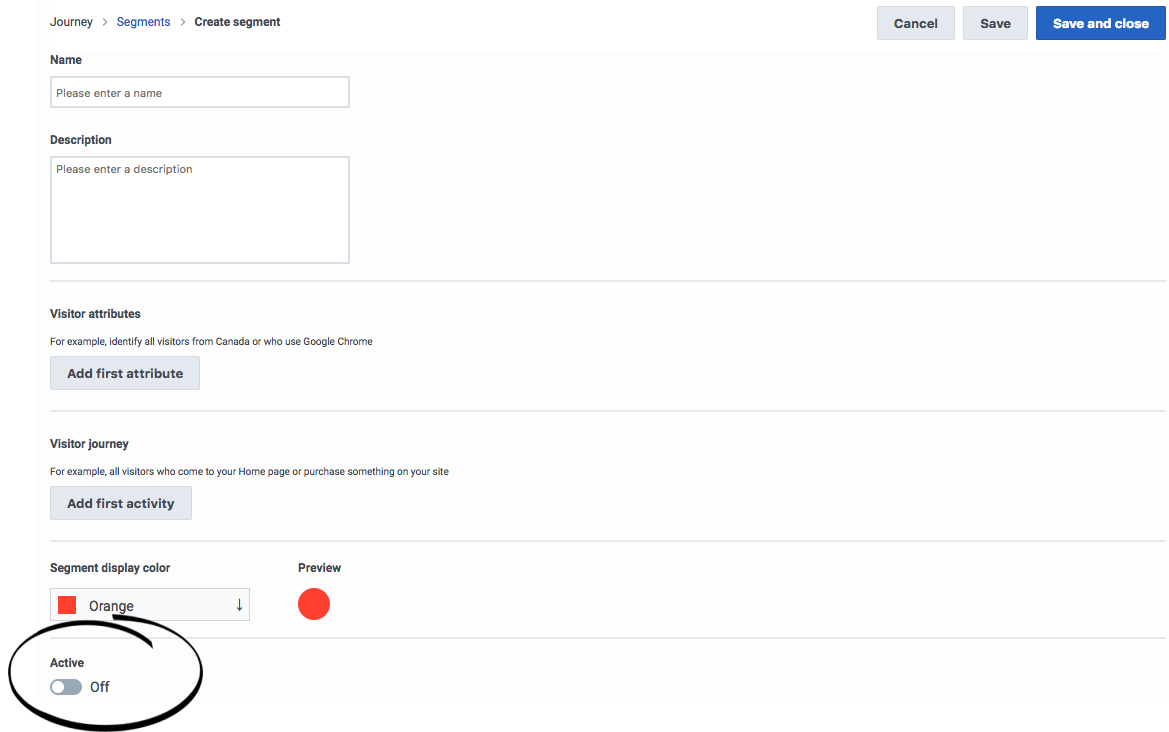Image resolution: width=1169 pixels, height=732 pixels.
Task: Click Add first attribute
Action: (x=125, y=373)
